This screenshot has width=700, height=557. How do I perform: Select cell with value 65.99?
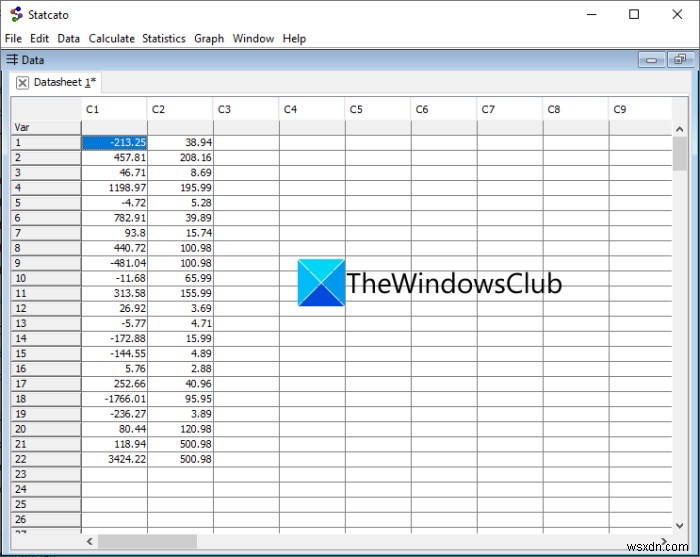pos(180,278)
